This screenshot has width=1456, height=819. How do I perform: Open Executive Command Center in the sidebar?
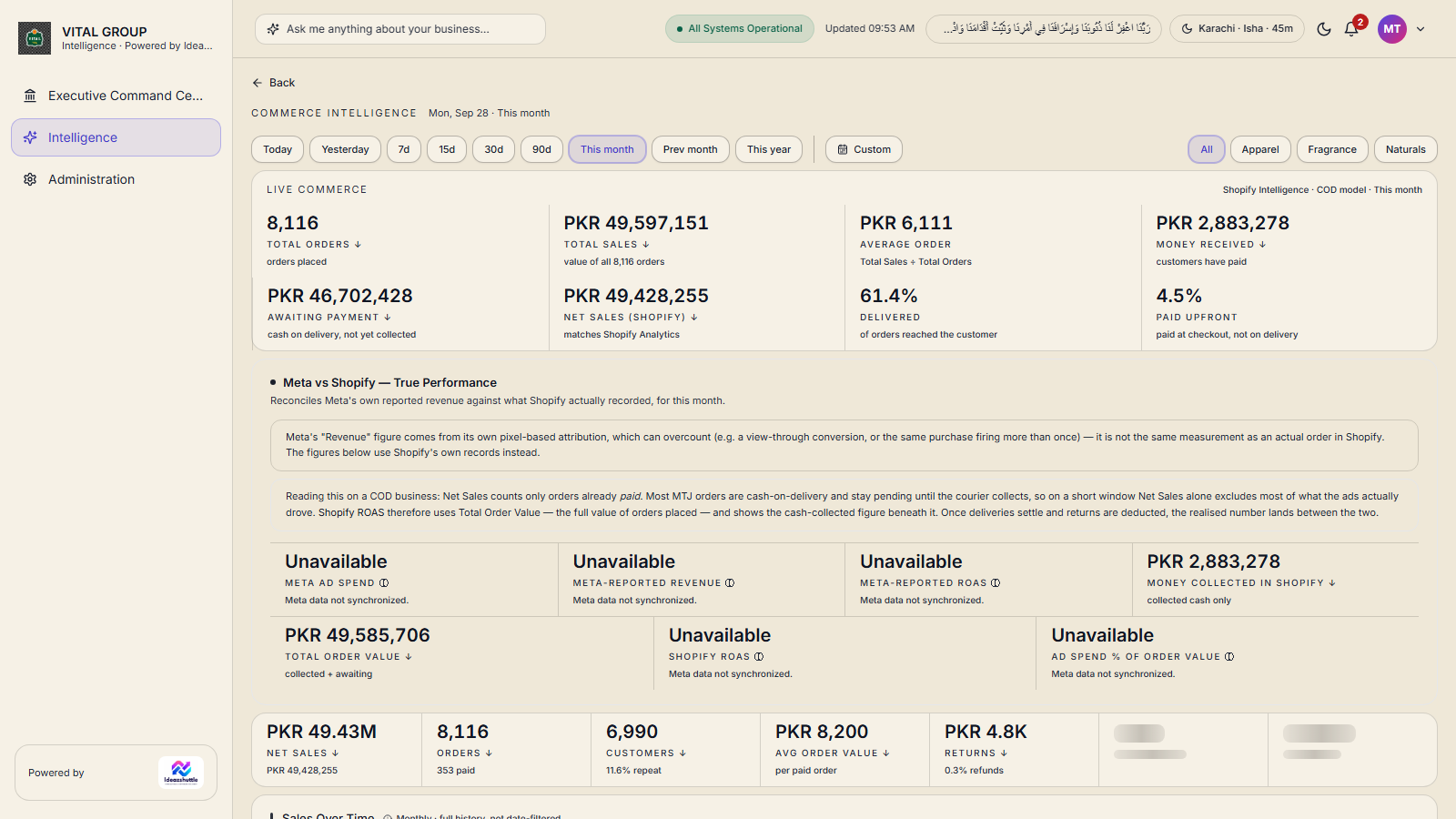(x=116, y=96)
